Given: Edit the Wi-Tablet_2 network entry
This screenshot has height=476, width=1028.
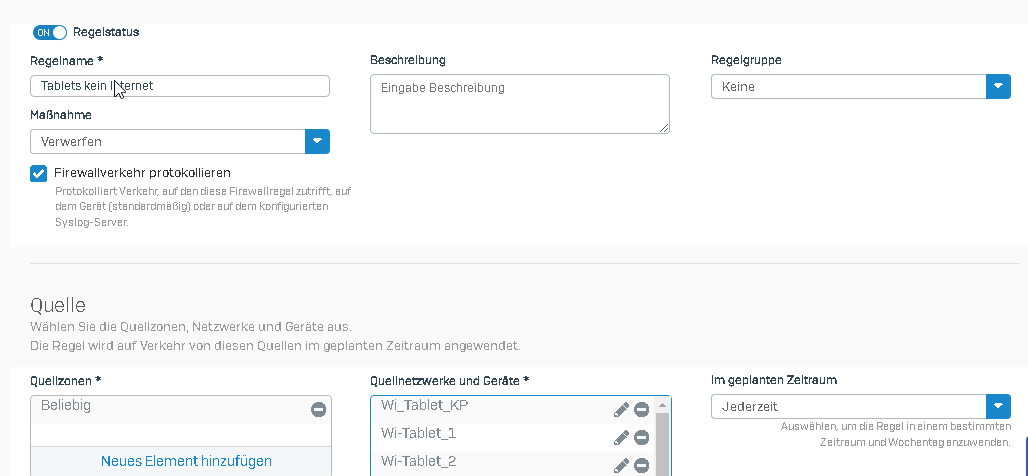Looking at the screenshot, I should pyautogui.click(x=621, y=464).
